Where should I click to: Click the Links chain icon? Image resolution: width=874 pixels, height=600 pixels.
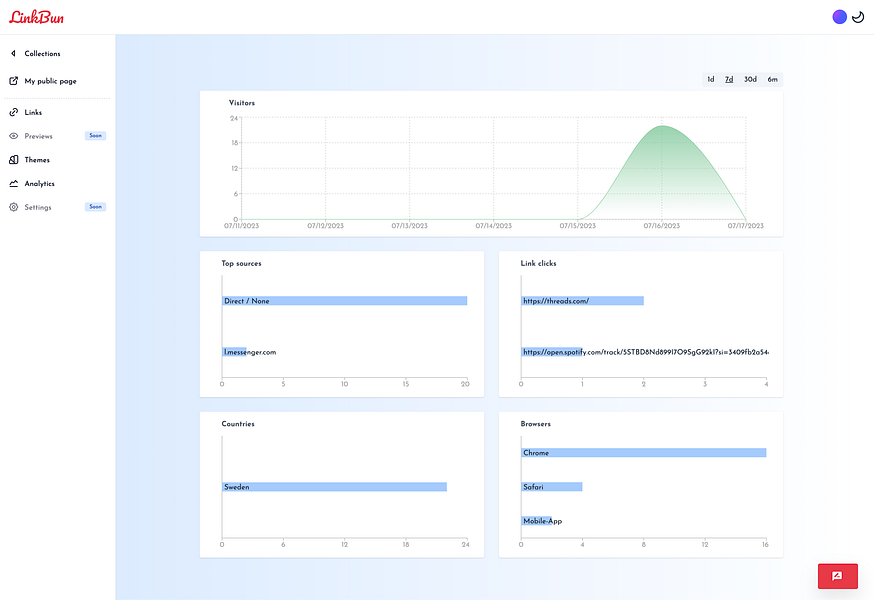13,112
